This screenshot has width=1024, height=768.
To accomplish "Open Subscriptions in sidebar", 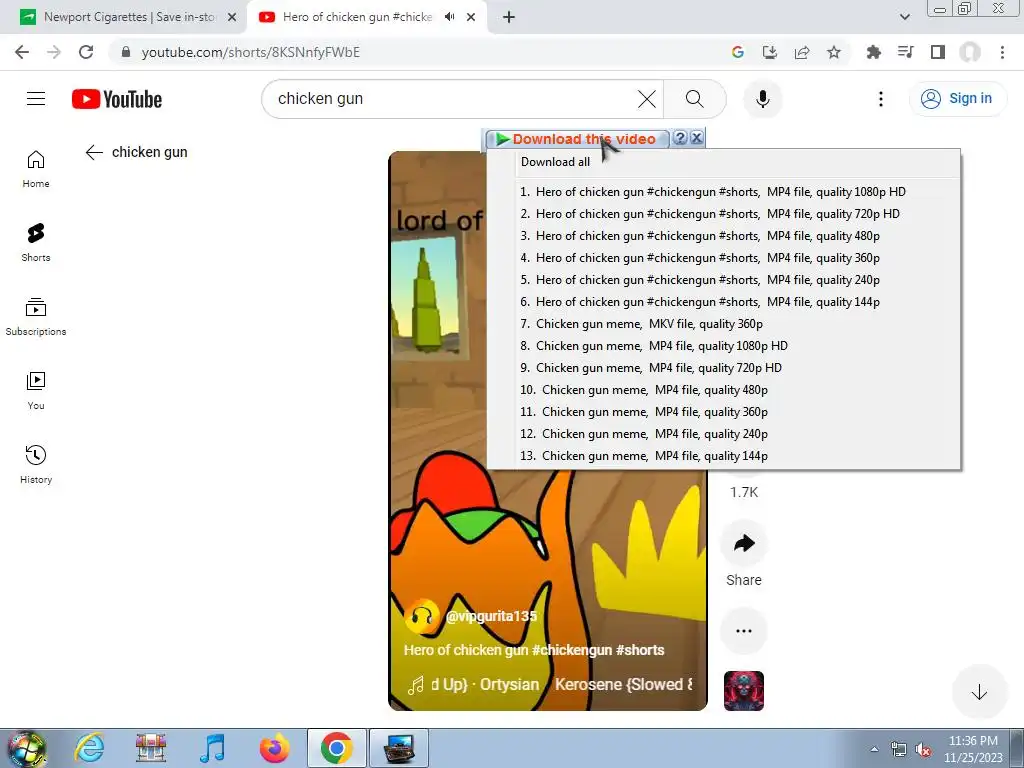I will click(x=36, y=317).
